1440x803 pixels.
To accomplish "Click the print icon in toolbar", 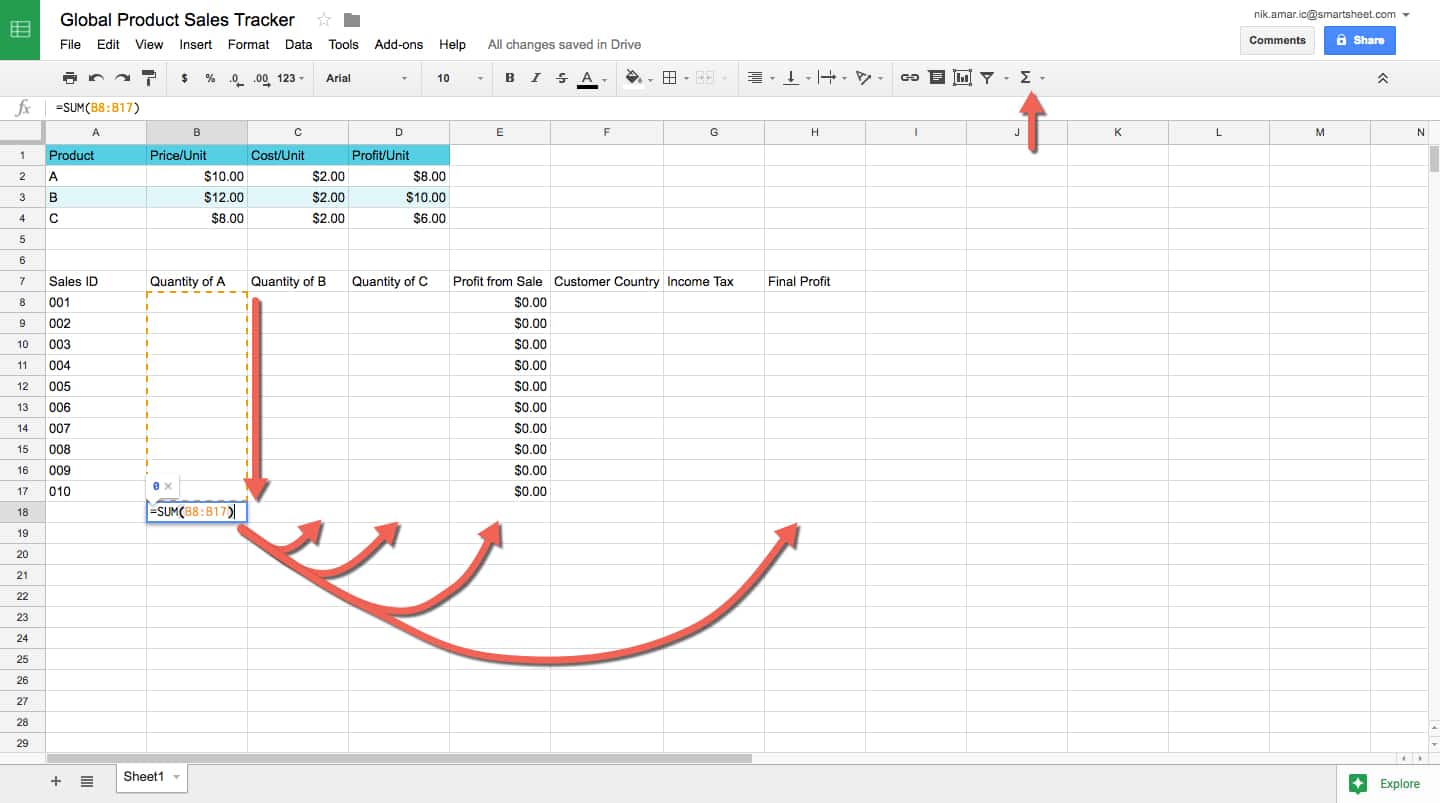I will click(x=69, y=78).
